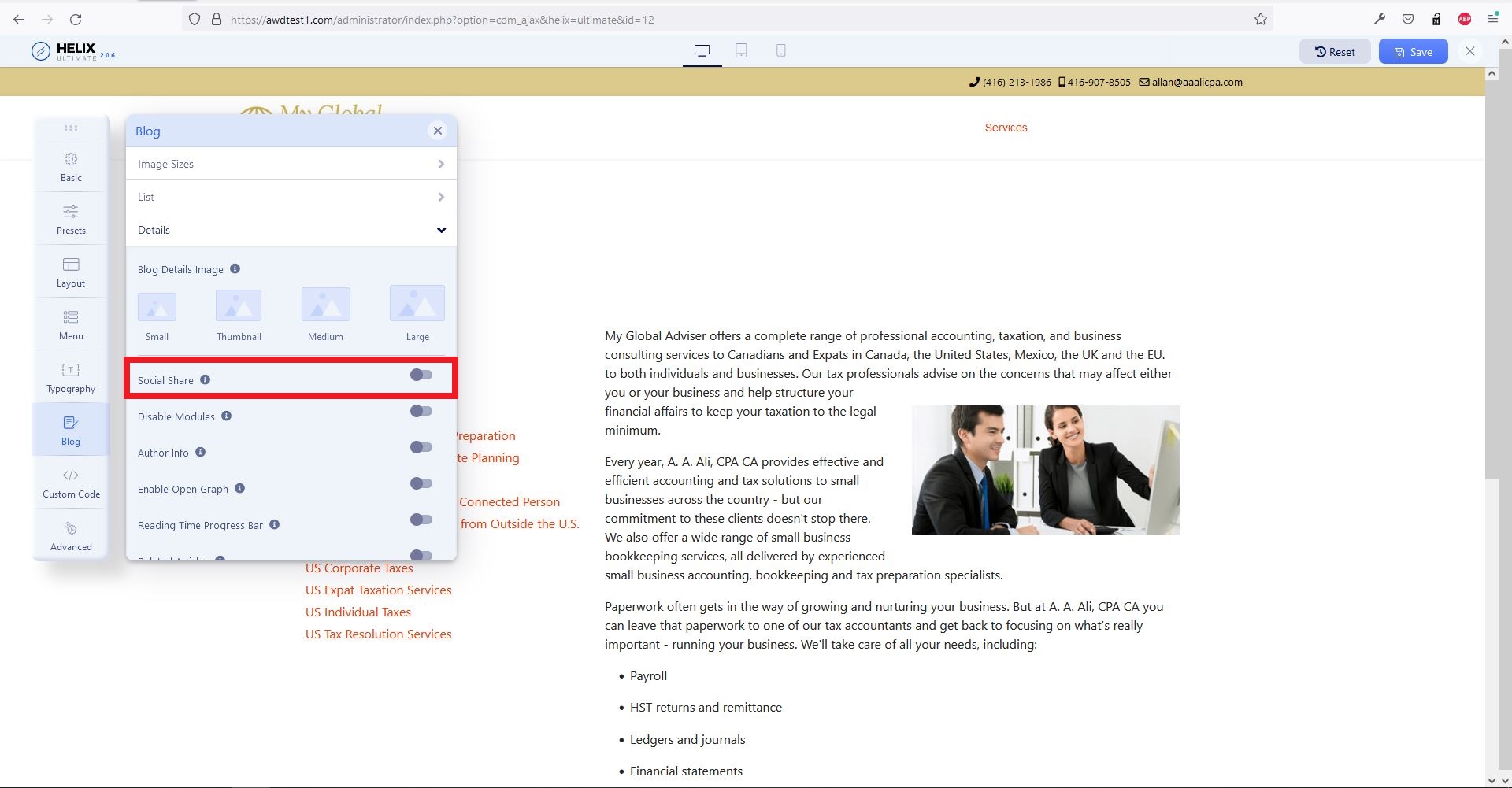This screenshot has width=1512, height=788.
Task: Switch to mobile device preview icon
Action: [780, 51]
